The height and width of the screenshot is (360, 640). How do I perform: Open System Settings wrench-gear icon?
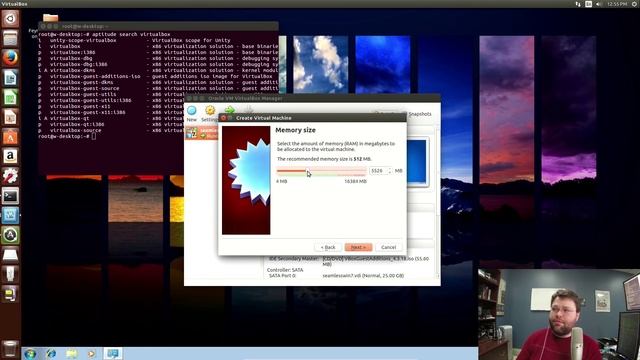pos(10,176)
